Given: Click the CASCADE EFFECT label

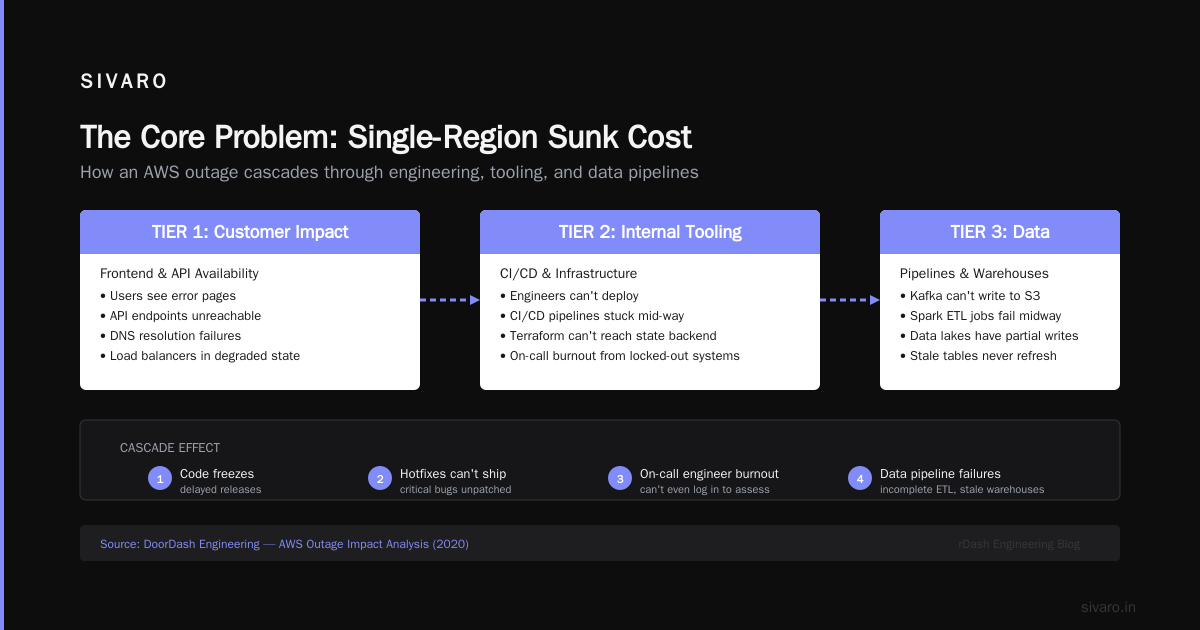Looking at the screenshot, I should coord(170,448).
